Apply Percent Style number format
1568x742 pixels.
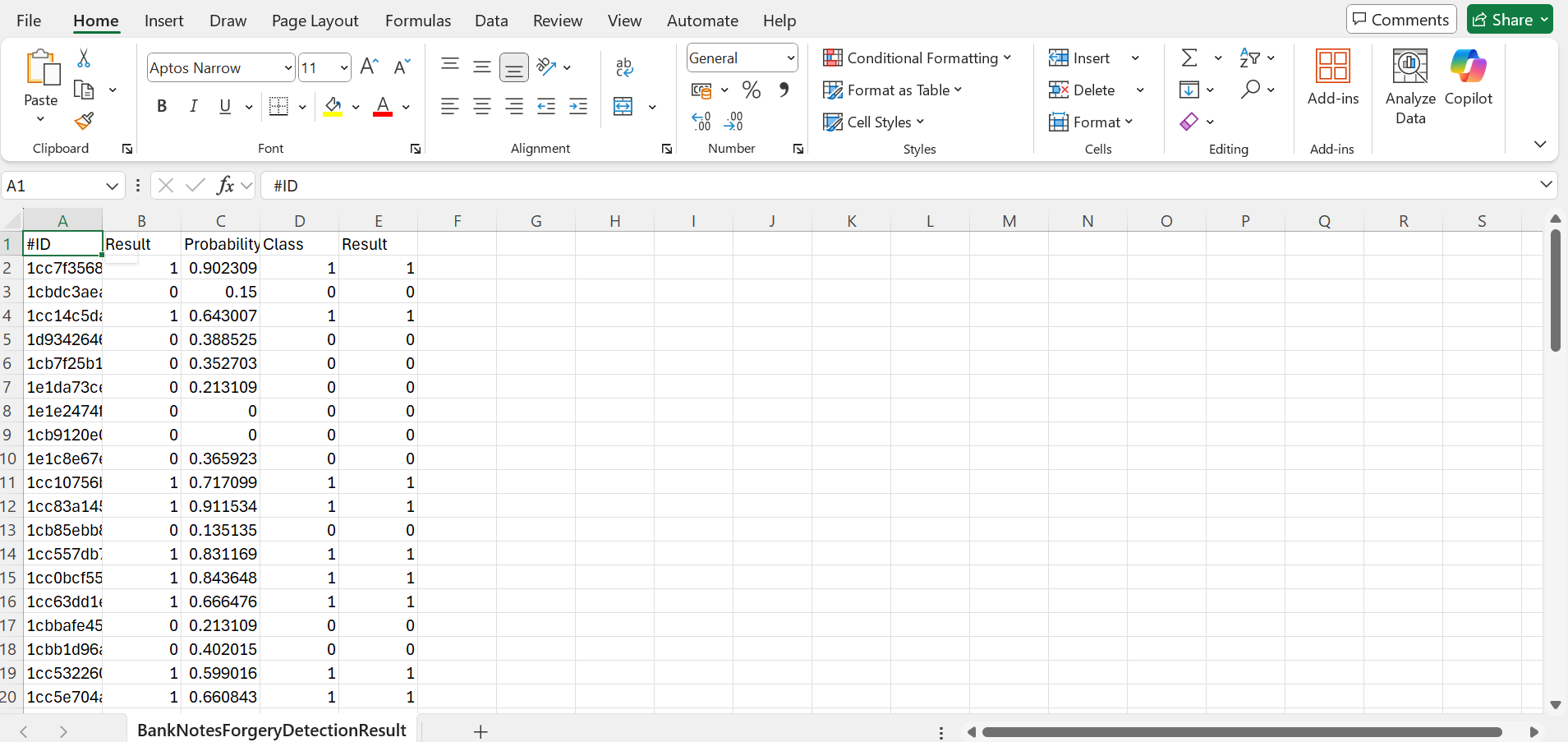pos(751,90)
